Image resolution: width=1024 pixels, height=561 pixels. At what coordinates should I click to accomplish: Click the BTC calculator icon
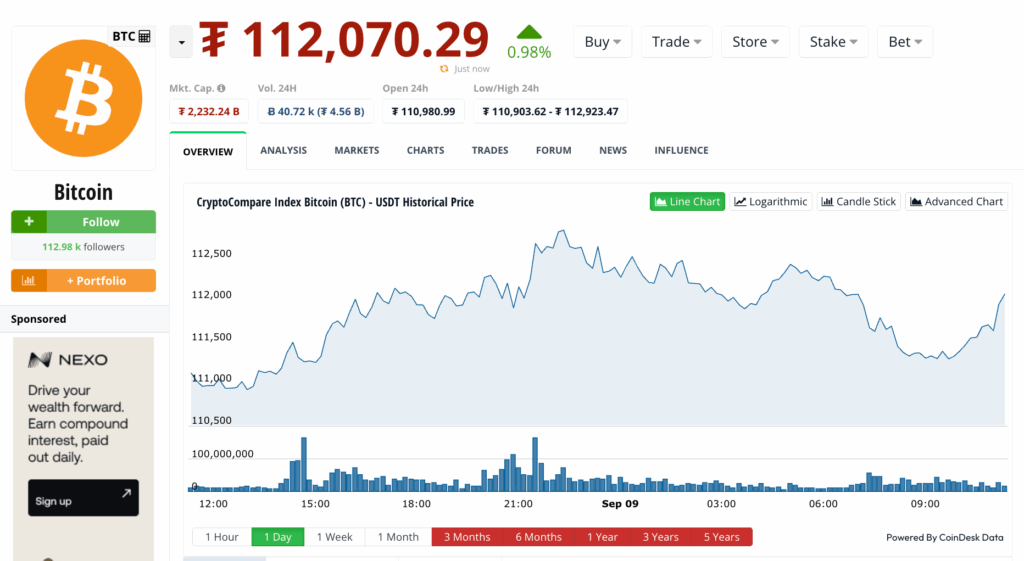pyautogui.click(x=145, y=36)
